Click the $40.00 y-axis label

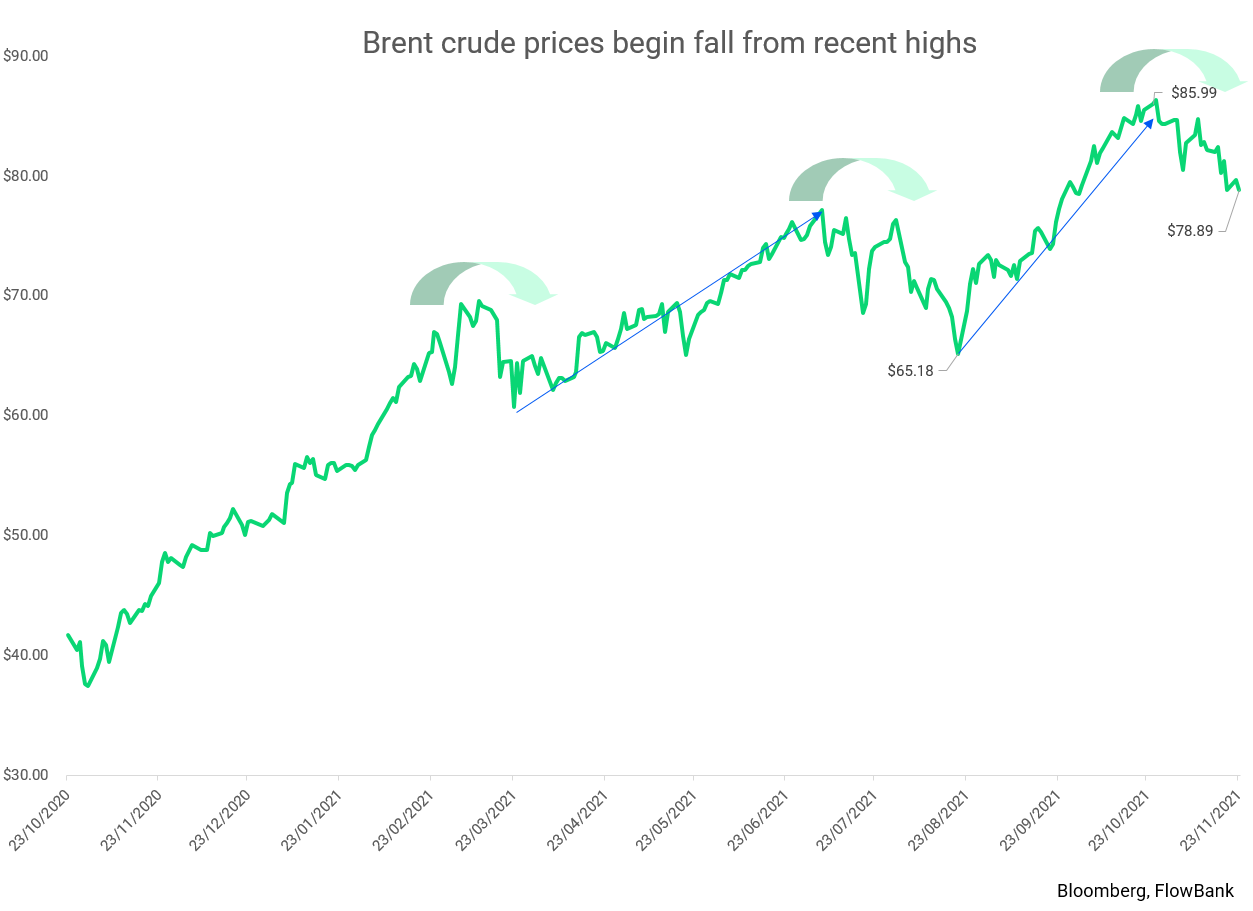(x=26, y=655)
